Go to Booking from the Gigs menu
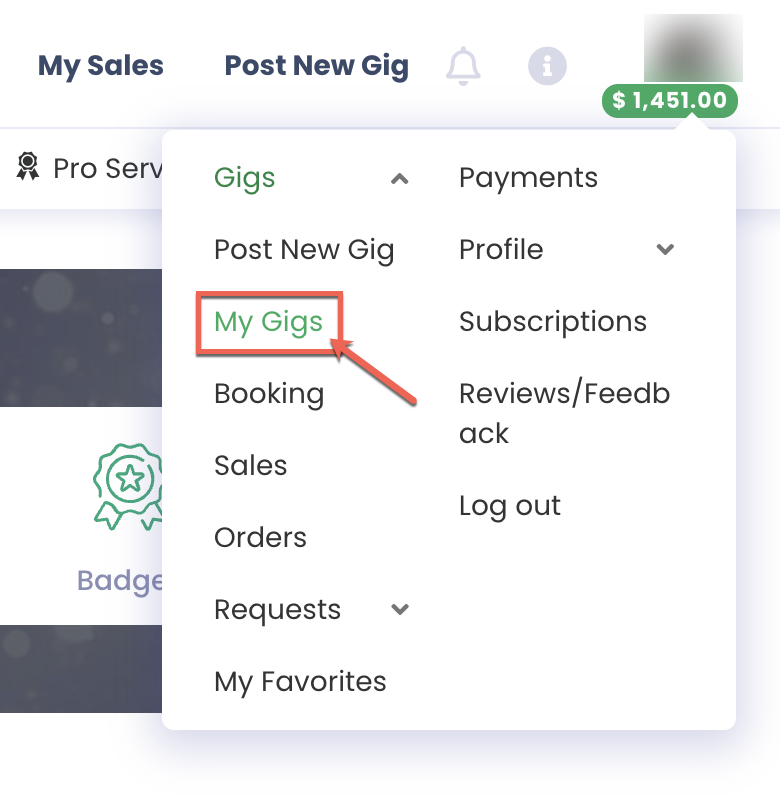This screenshot has width=780, height=802. [x=268, y=394]
